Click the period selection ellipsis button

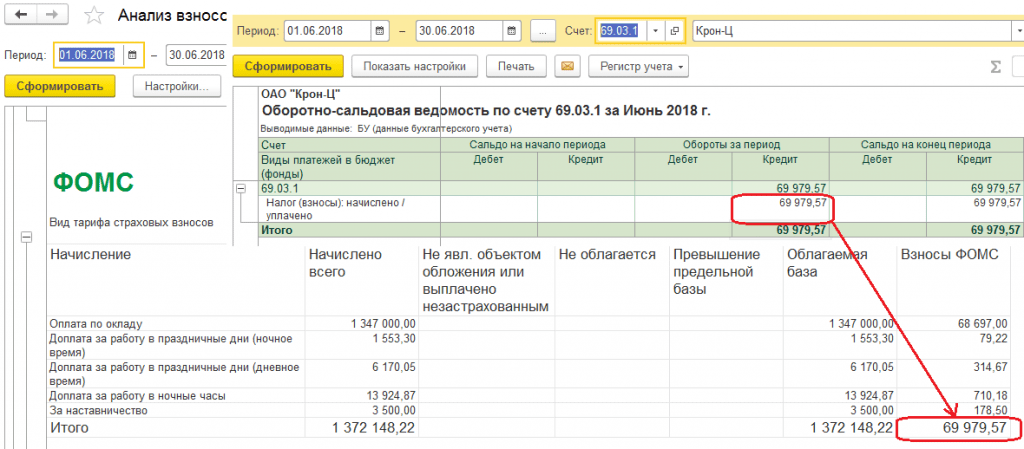543,31
